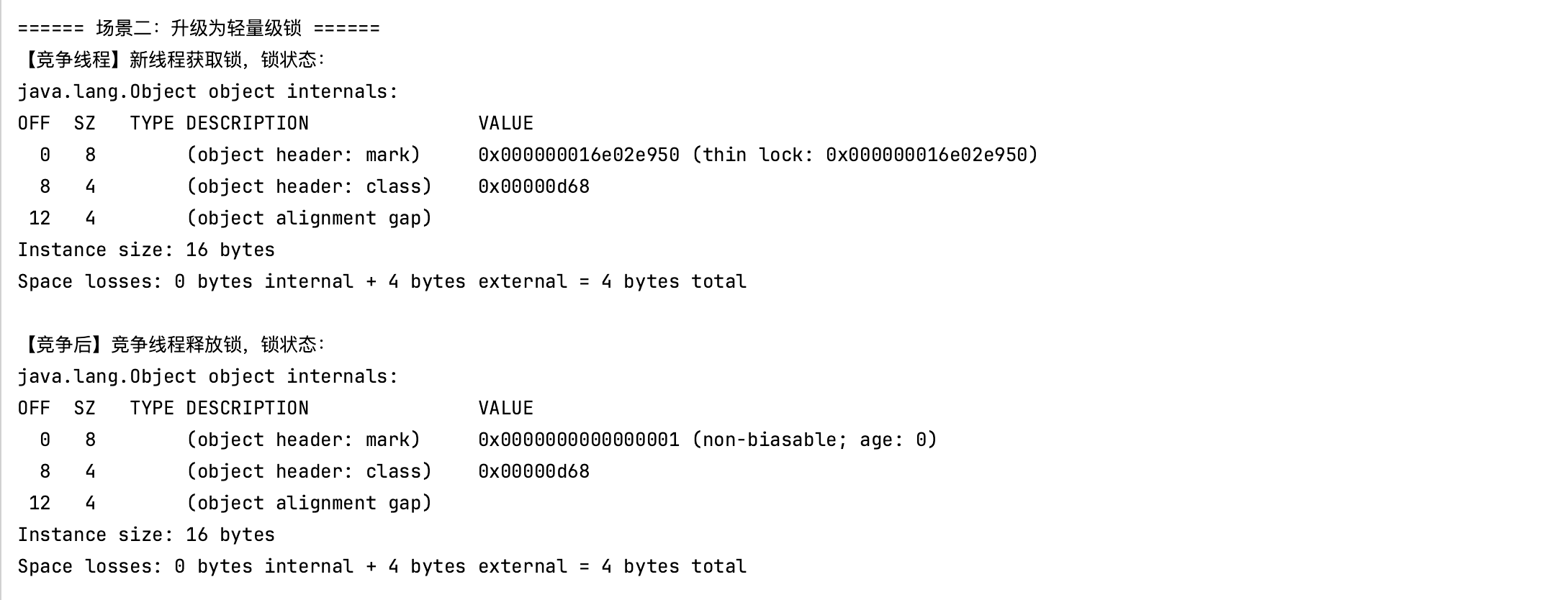This screenshot has height=600, width=1568.
Task: Click first java.lang.Object object internals line
Action: [208, 91]
